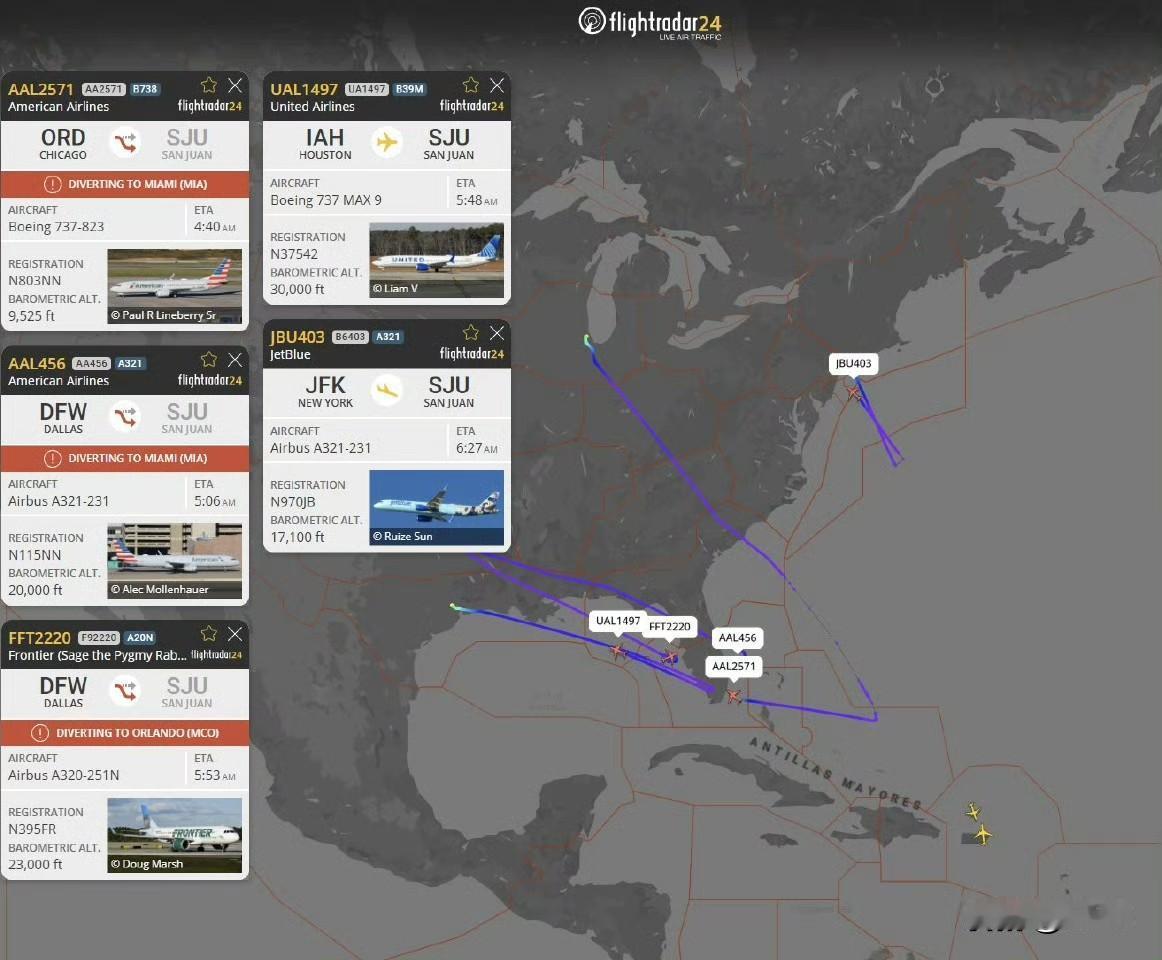Click Diverting to Miami banner on AAL456

click(125, 458)
